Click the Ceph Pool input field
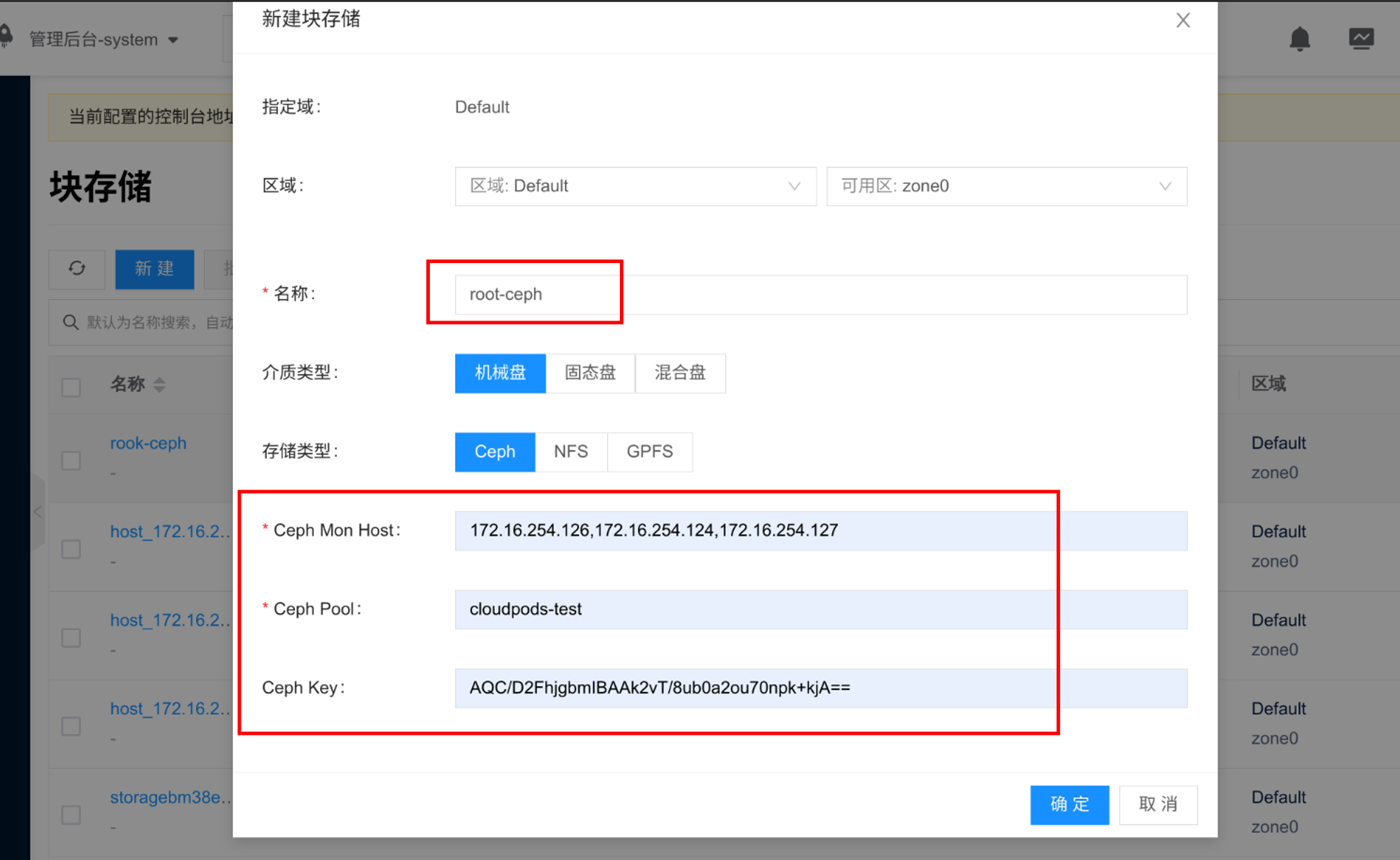The image size is (1400, 860). tap(820, 609)
